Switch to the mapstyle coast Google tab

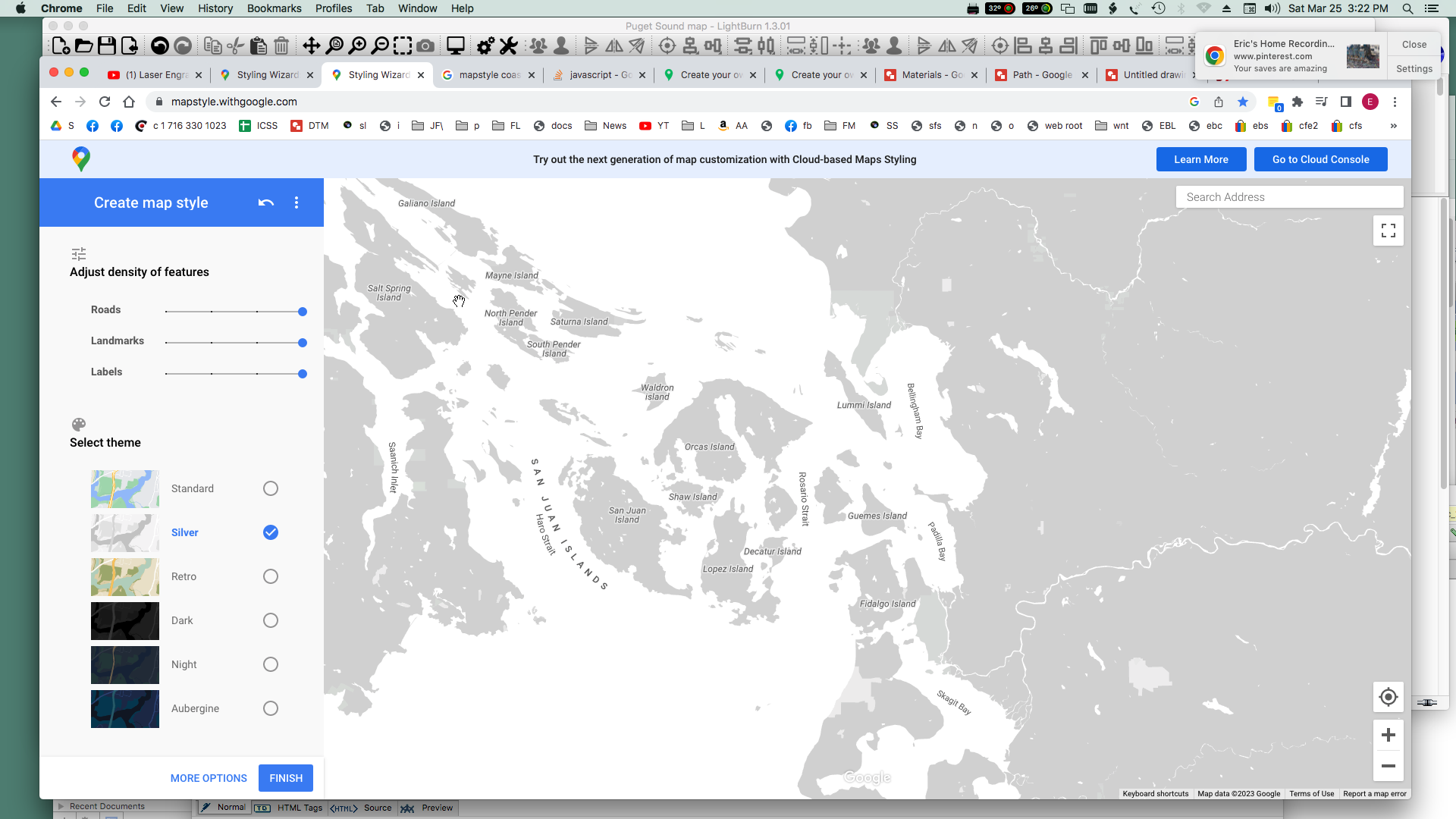tap(485, 75)
